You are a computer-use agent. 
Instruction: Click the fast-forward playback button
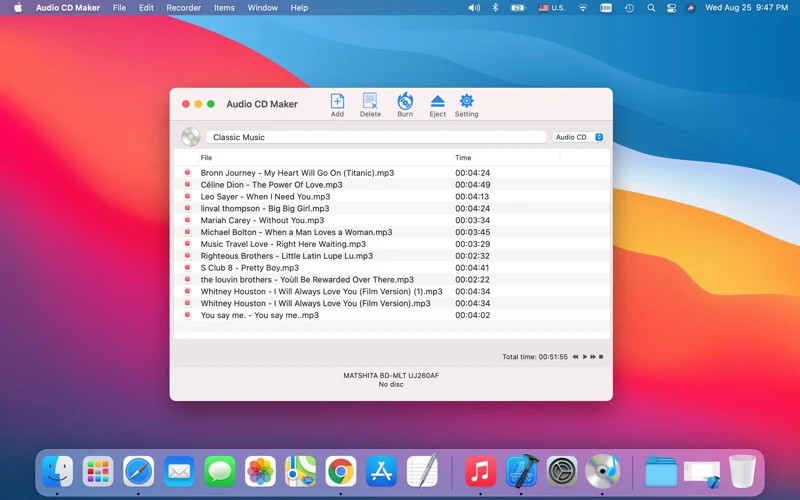(593, 357)
